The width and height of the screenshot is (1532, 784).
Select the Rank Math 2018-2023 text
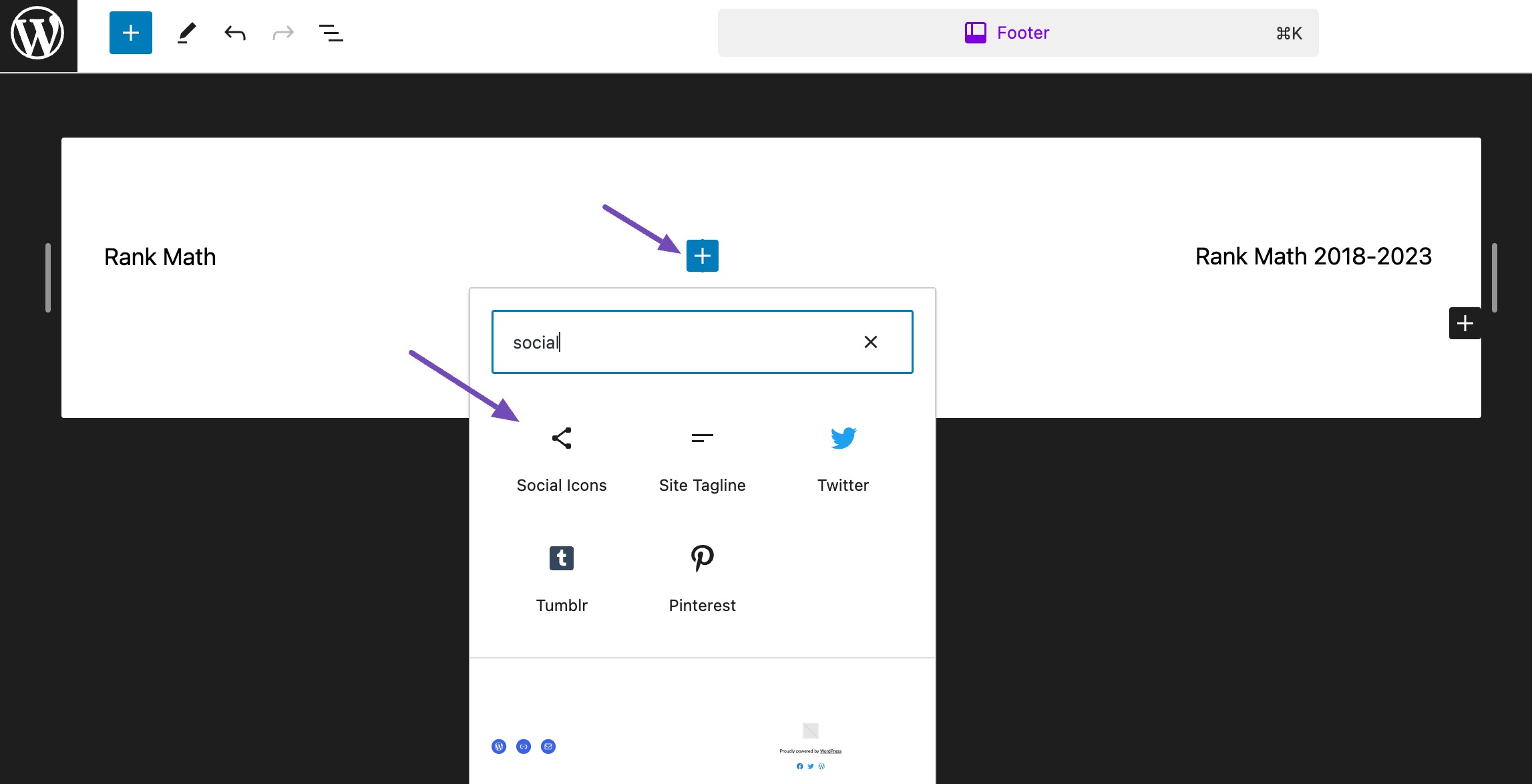tap(1314, 256)
